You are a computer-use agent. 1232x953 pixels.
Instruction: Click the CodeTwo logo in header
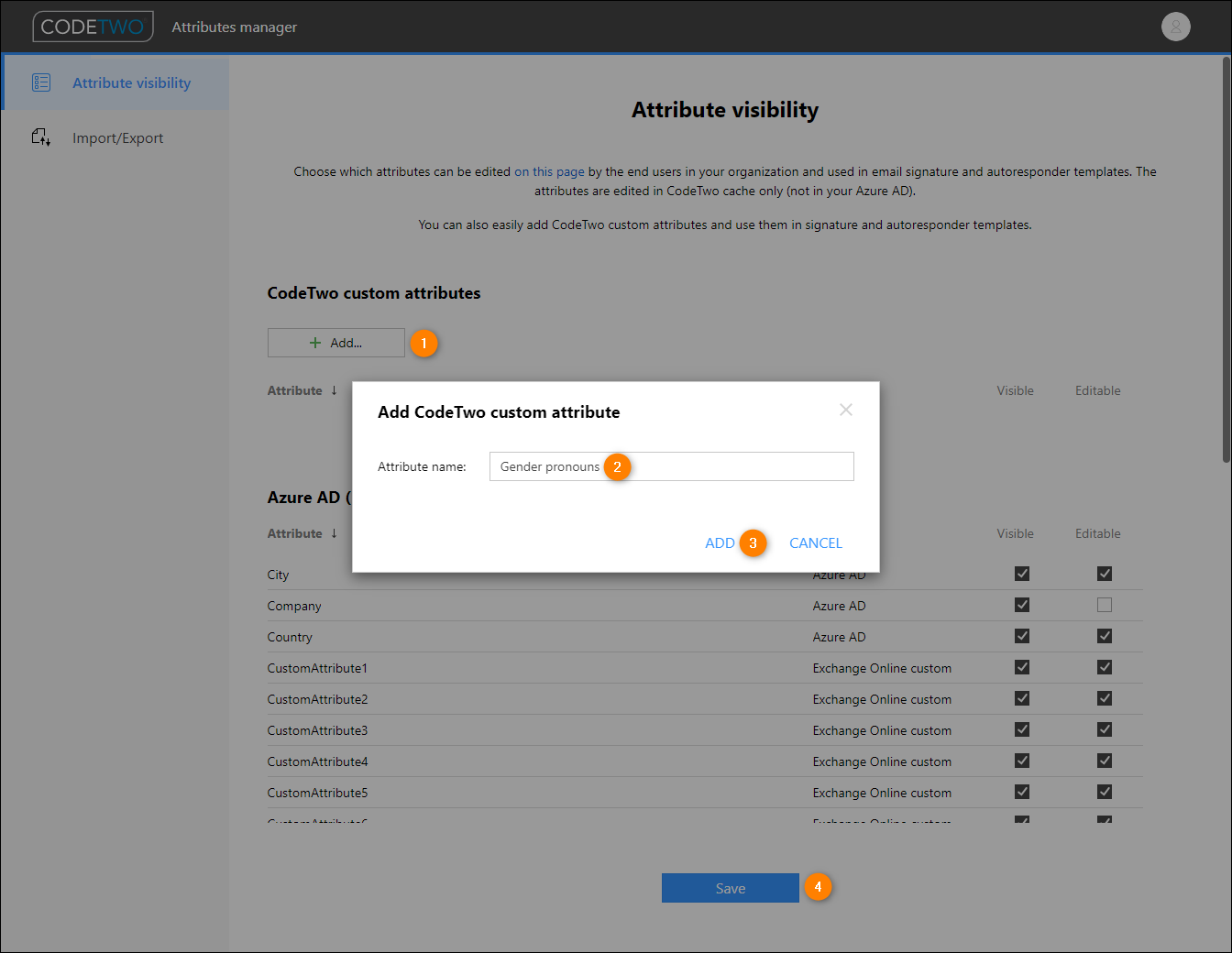coord(93,27)
